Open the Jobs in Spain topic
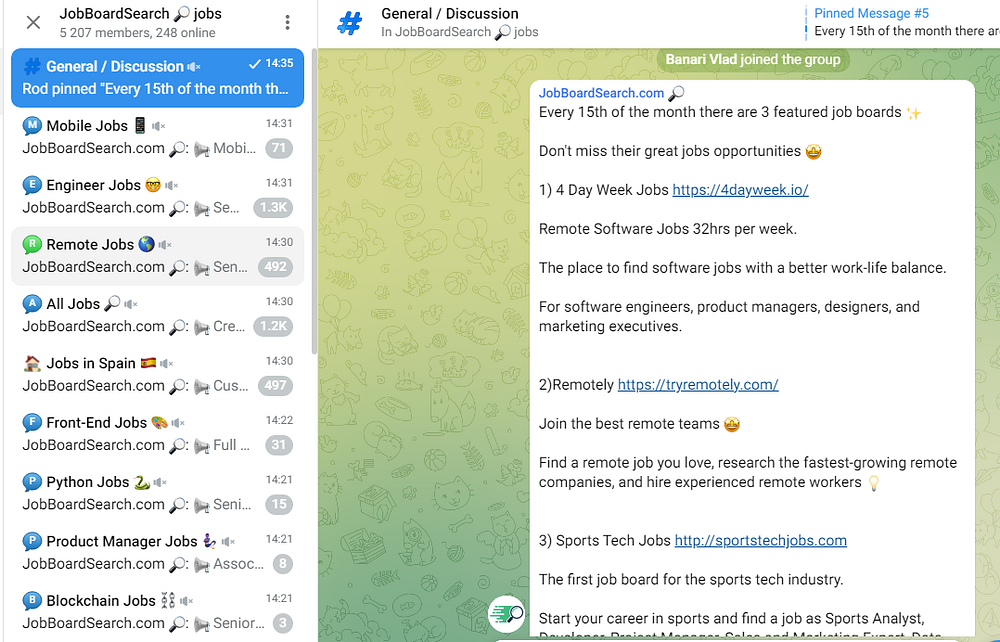1000x642 pixels. coord(158,374)
